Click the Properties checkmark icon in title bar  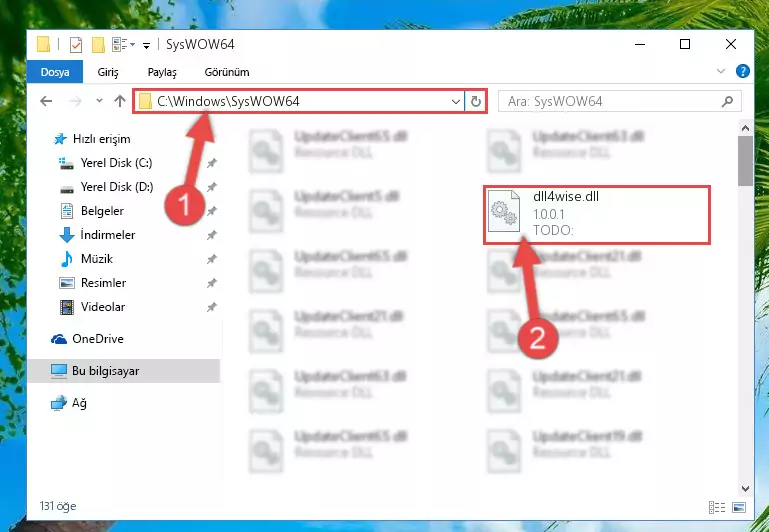click(76, 45)
